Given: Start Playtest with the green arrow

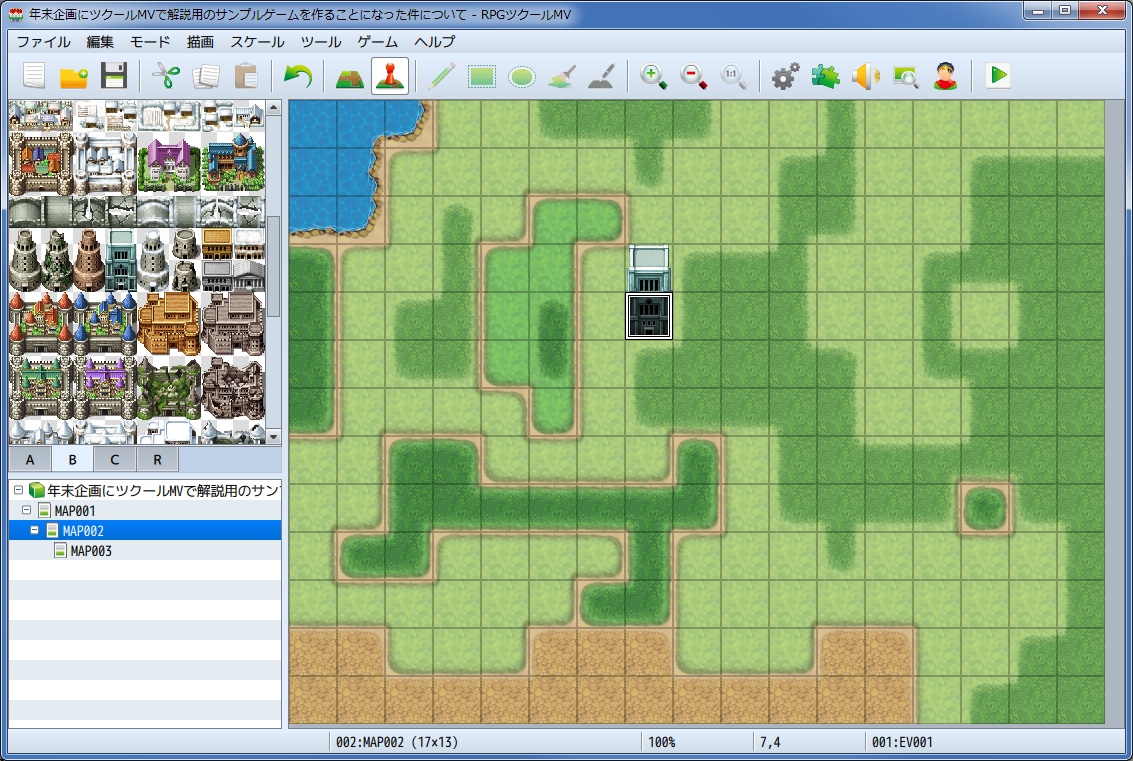Looking at the screenshot, I should point(998,76).
